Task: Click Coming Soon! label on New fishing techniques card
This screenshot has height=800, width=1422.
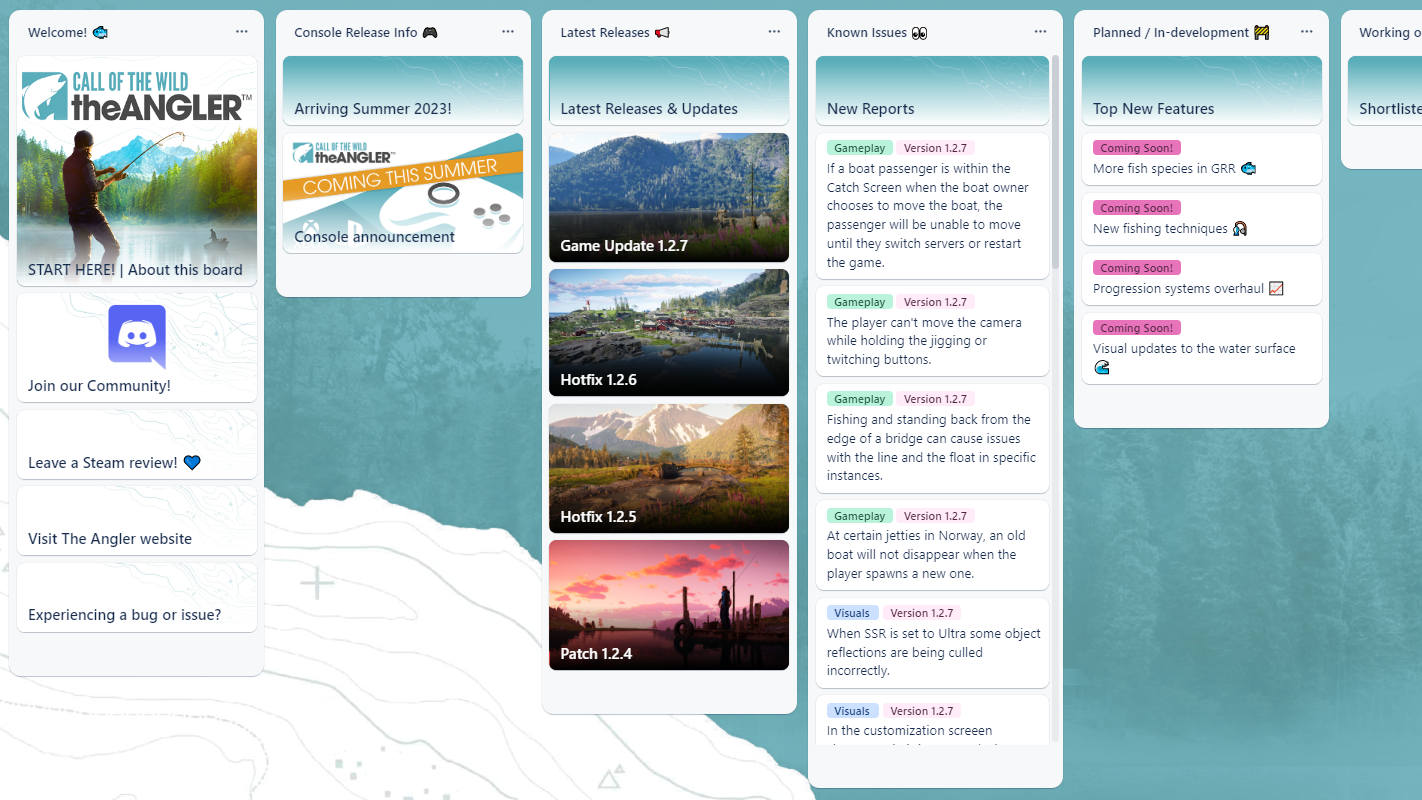Action: [1136, 208]
